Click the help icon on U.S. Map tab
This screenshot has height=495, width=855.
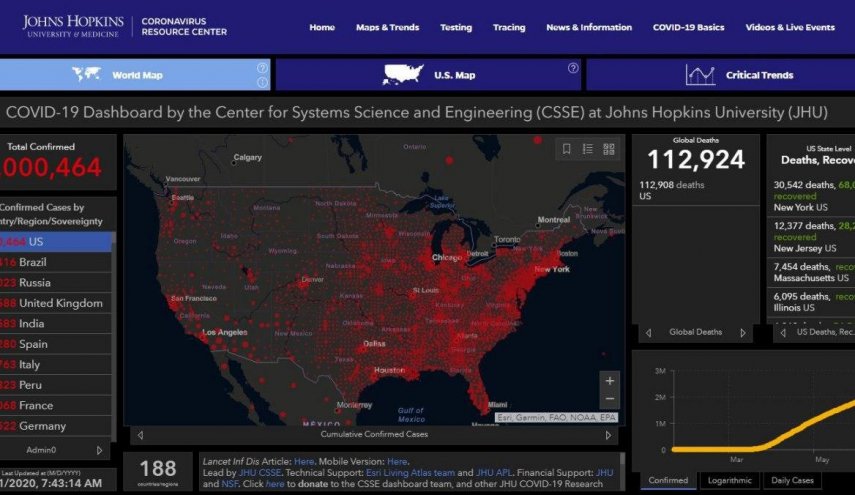coord(573,68)
